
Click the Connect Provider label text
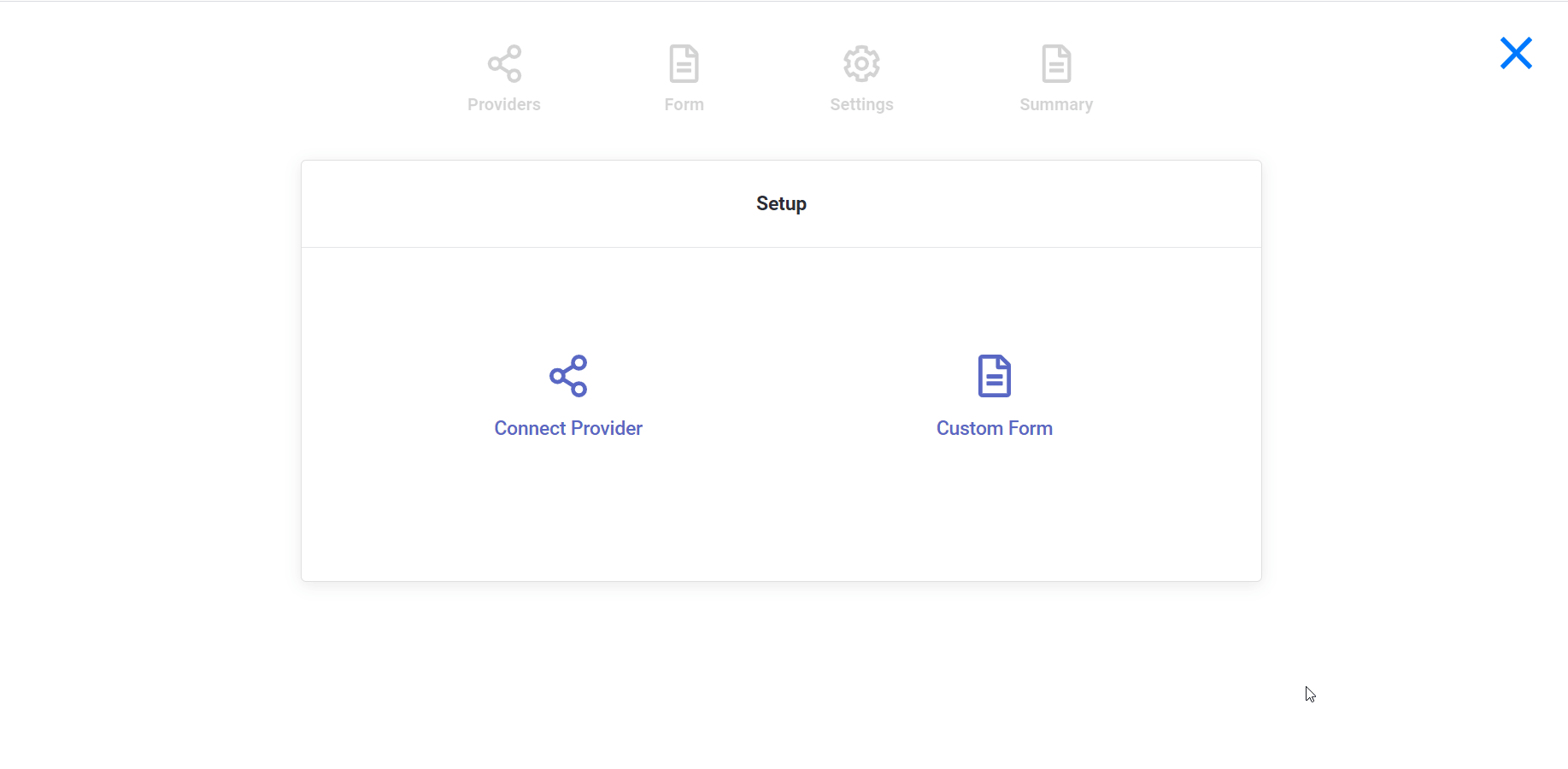coord(567,428)
